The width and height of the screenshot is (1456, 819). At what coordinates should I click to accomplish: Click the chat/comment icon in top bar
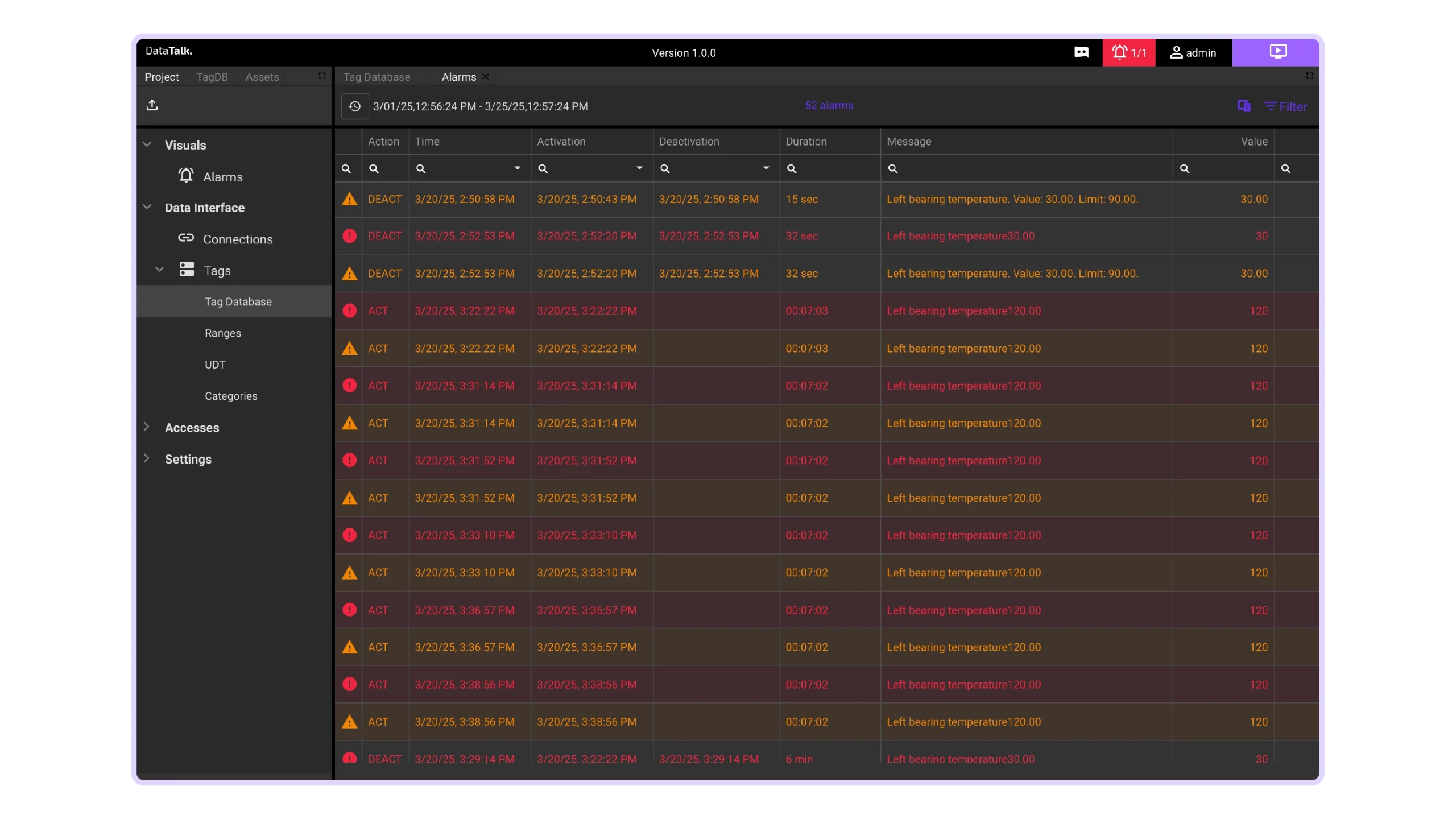(1081, 52)
